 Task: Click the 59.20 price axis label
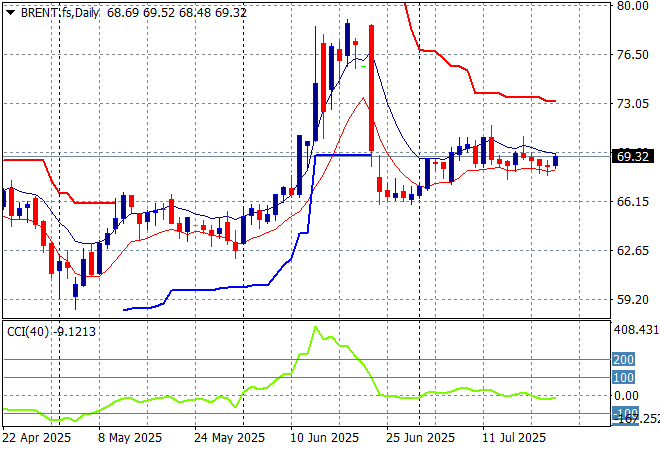pos(632,299)
